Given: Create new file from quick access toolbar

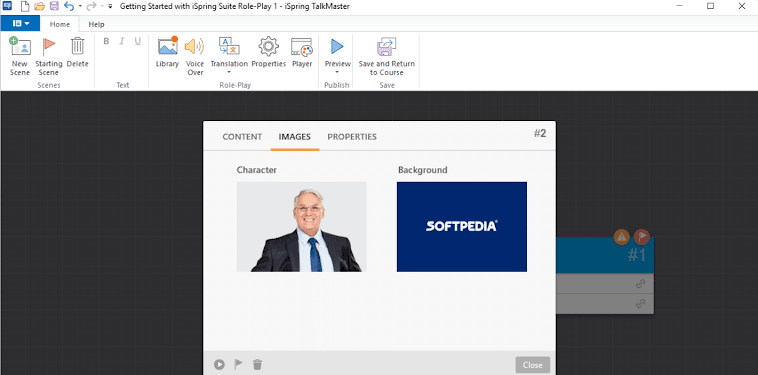Looking at the screenshot, I should [x=25, y=6].
